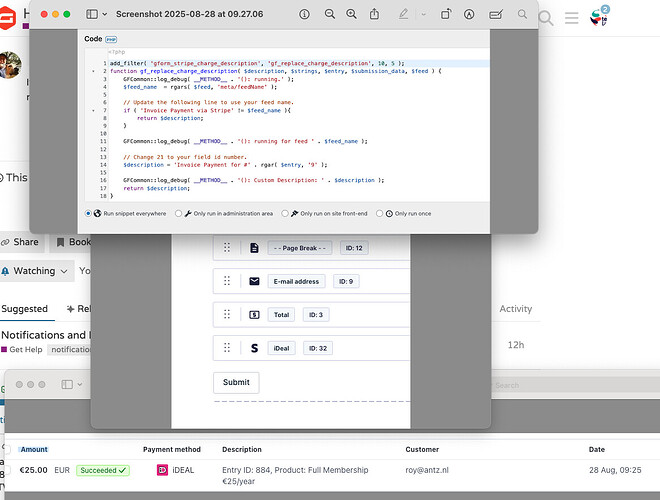Rotate the image in Preview
This screenshot has height=500, width=660.
coord(446,14)
